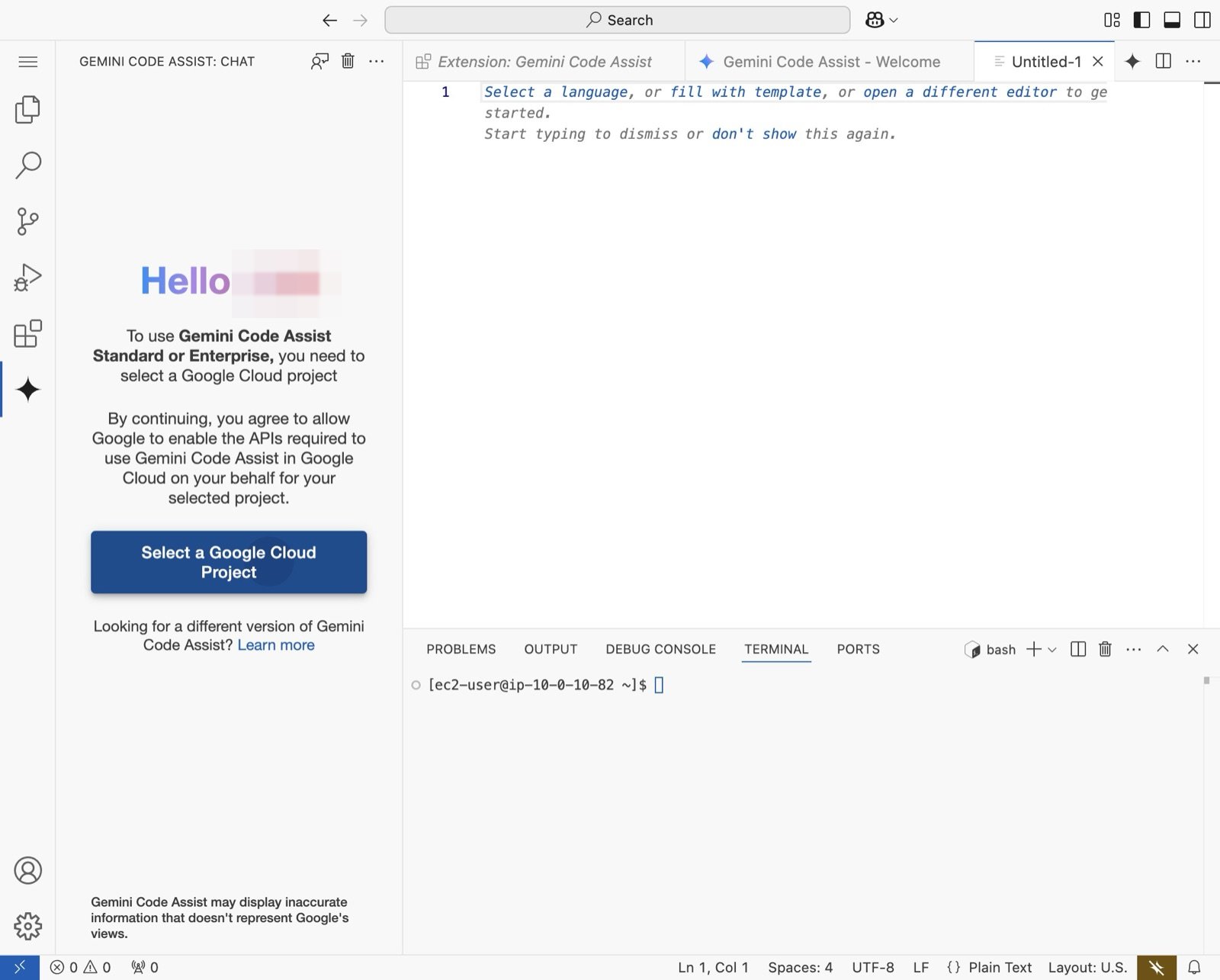Click Ln 1, Col 1 status item
1220x980 pixels.
click(x=713, y=967)
